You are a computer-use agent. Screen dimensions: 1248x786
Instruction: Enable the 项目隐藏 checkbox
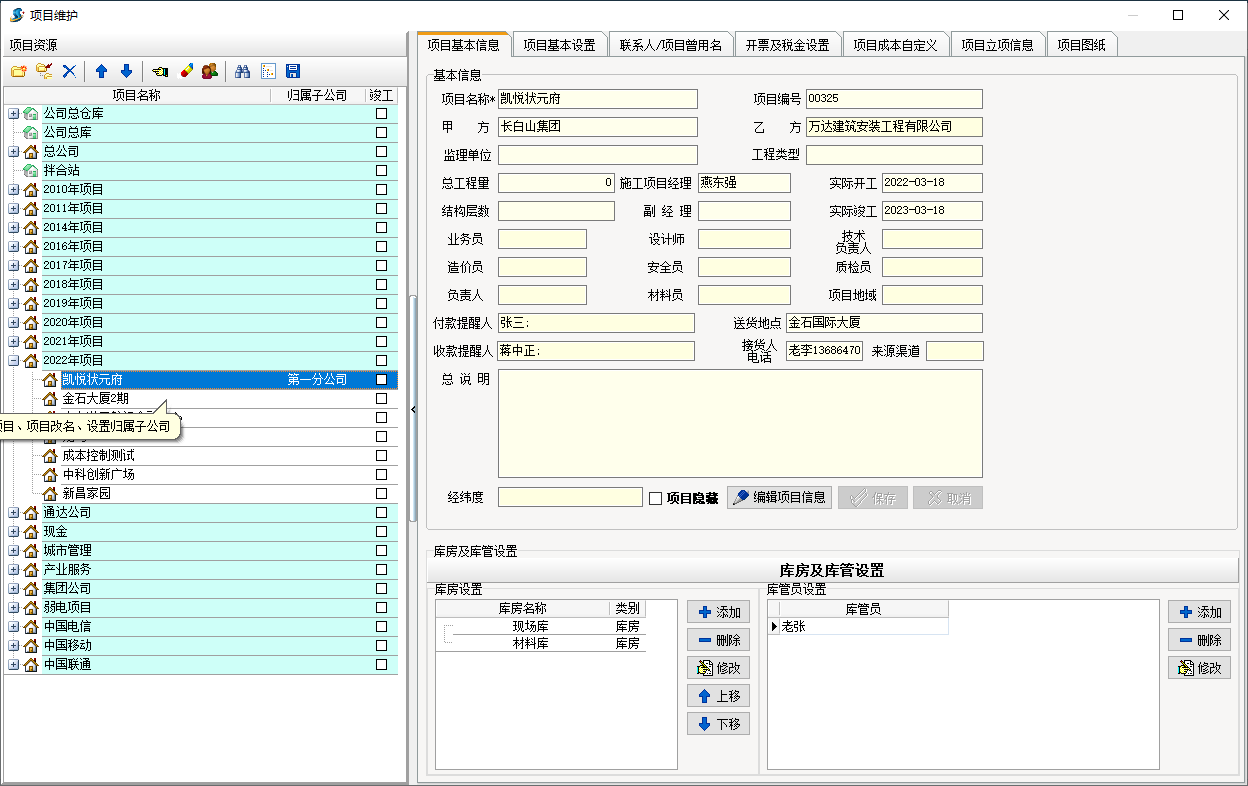[656, 498]
